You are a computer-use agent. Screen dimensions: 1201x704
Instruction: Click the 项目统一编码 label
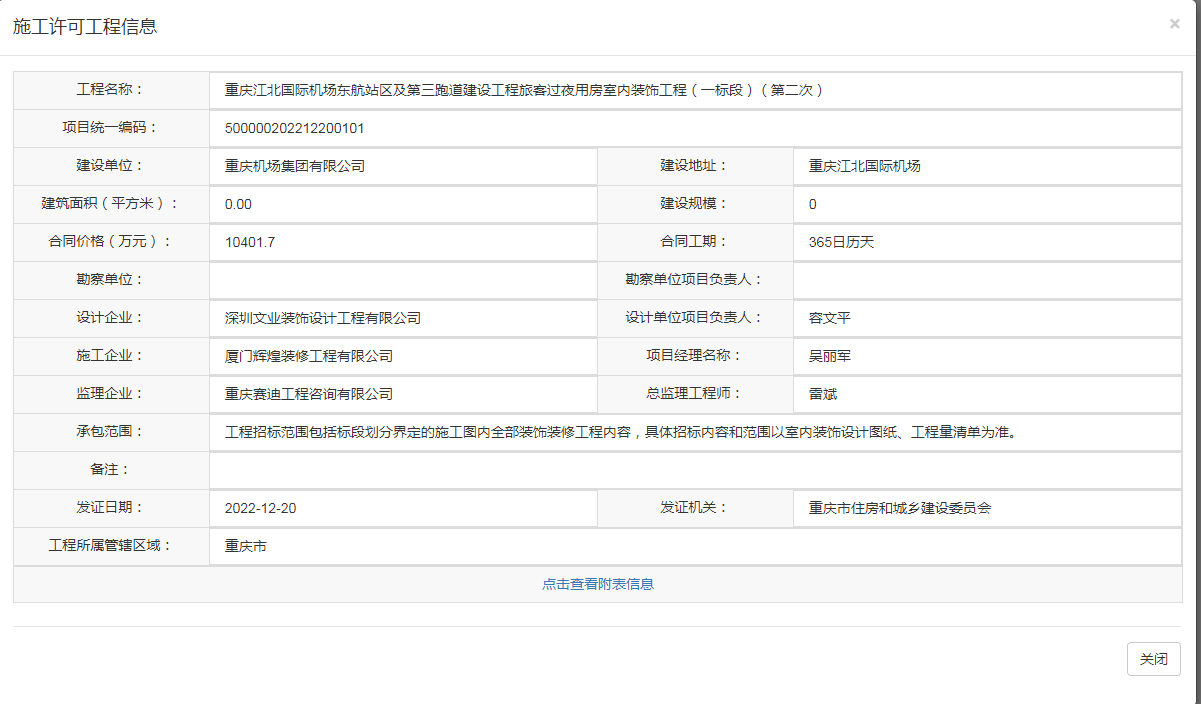(x=111, y=127)
